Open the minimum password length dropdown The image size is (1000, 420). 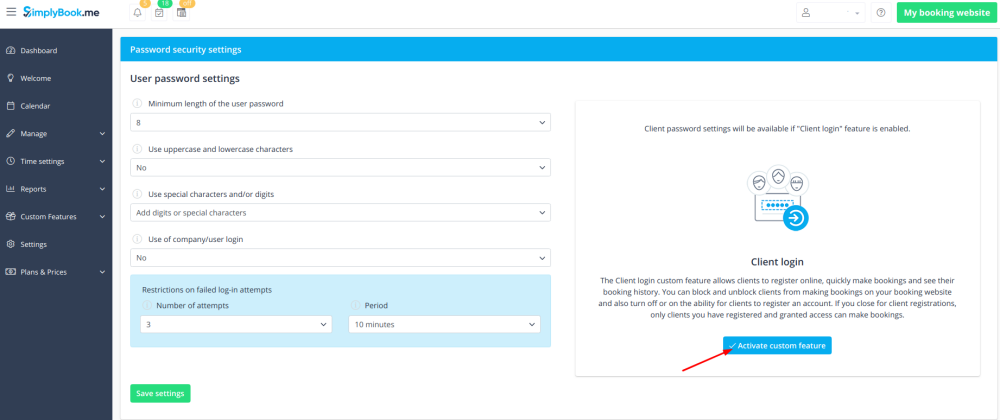pyautogui.click(x=340, y=122)
